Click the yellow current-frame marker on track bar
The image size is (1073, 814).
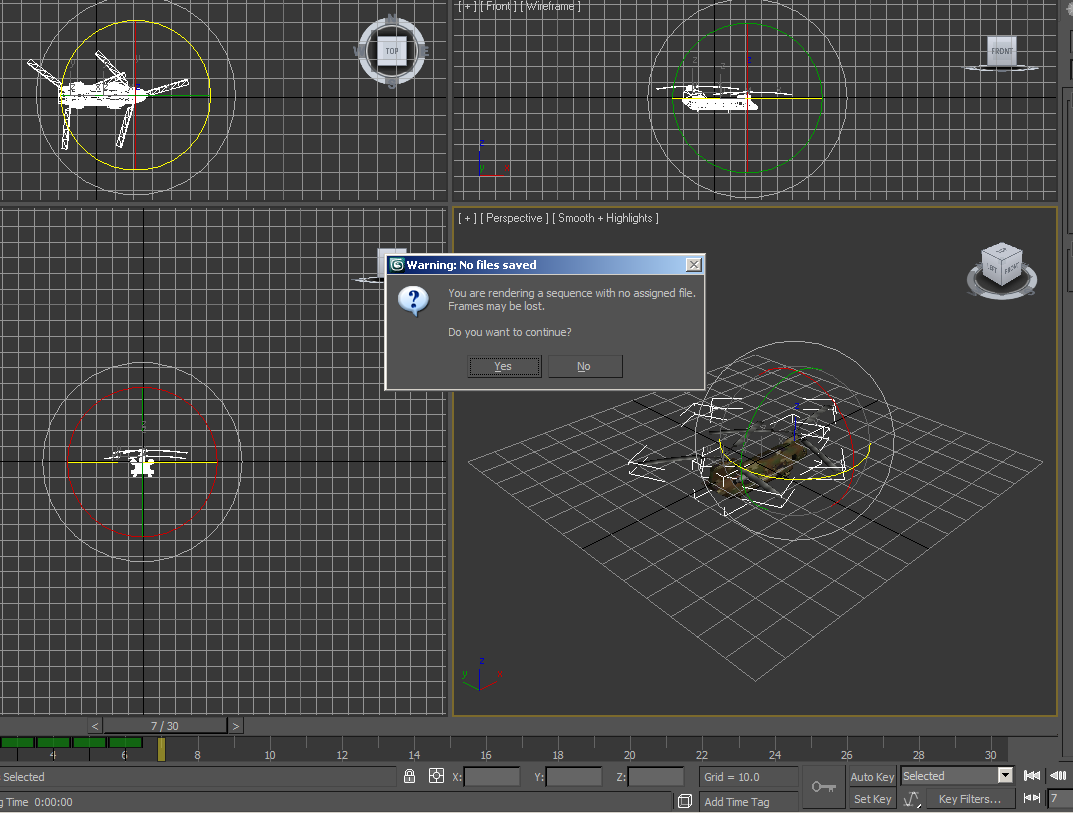pyautogui.click(x=161, y=749)
